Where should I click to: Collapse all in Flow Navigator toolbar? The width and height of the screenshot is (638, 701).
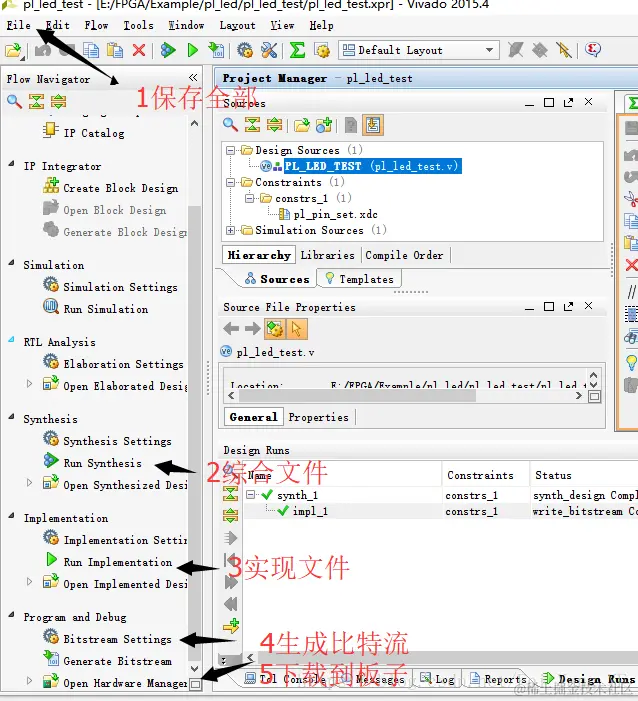(x=37, y=101)
